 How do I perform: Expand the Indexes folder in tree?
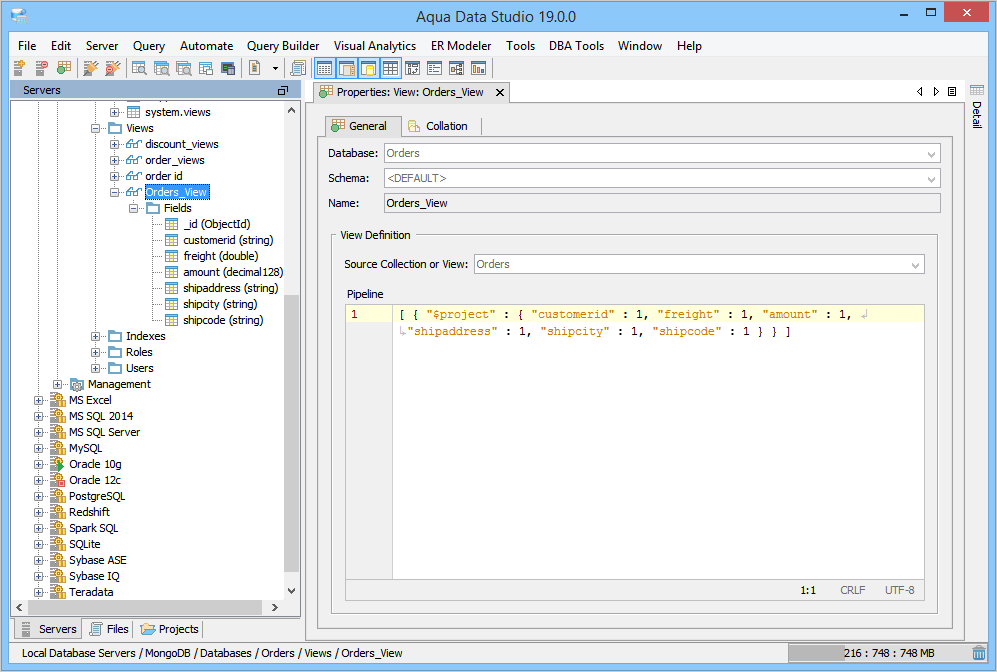pos(96,336)
